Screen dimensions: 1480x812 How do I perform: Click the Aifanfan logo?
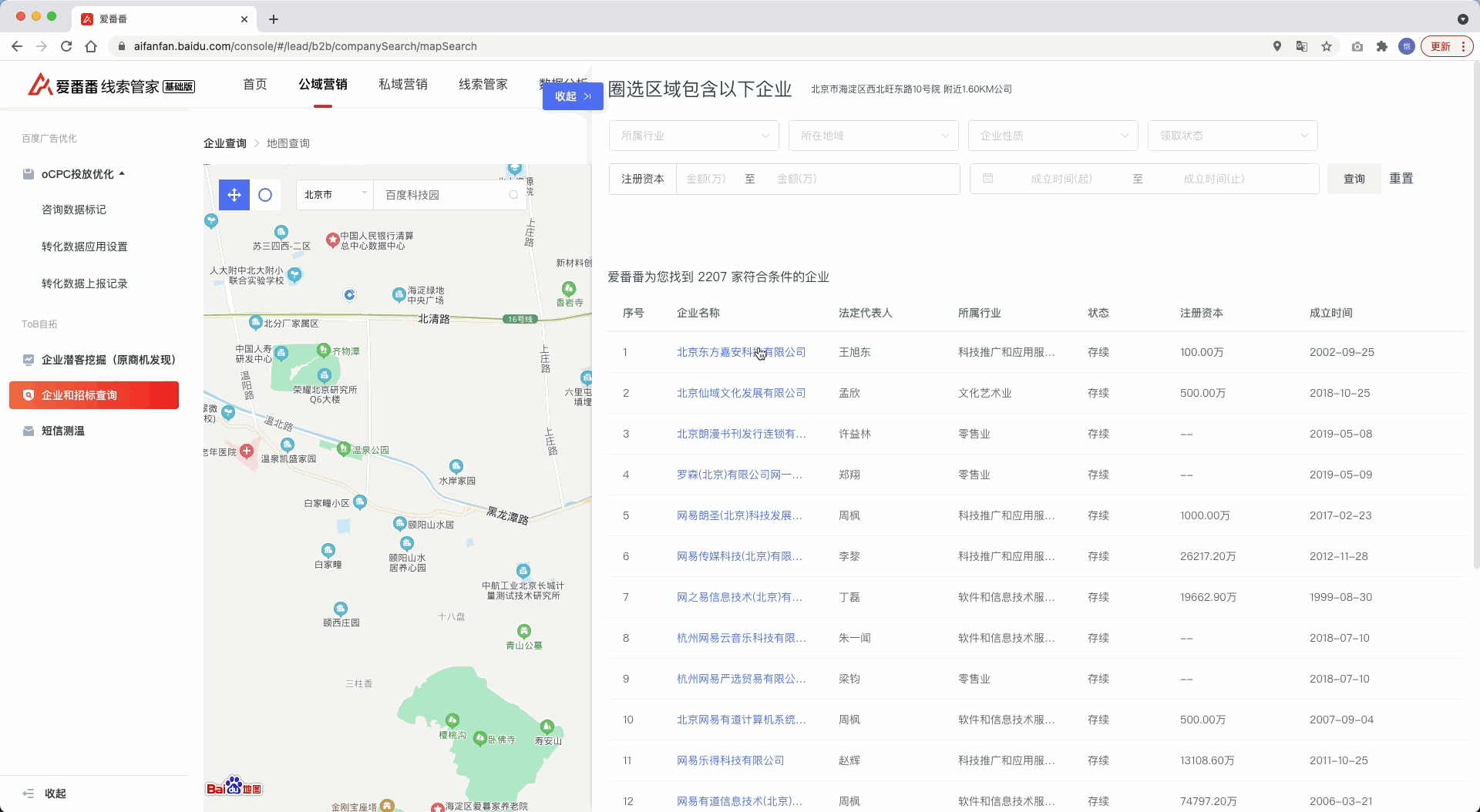click(x=111, y=85)
